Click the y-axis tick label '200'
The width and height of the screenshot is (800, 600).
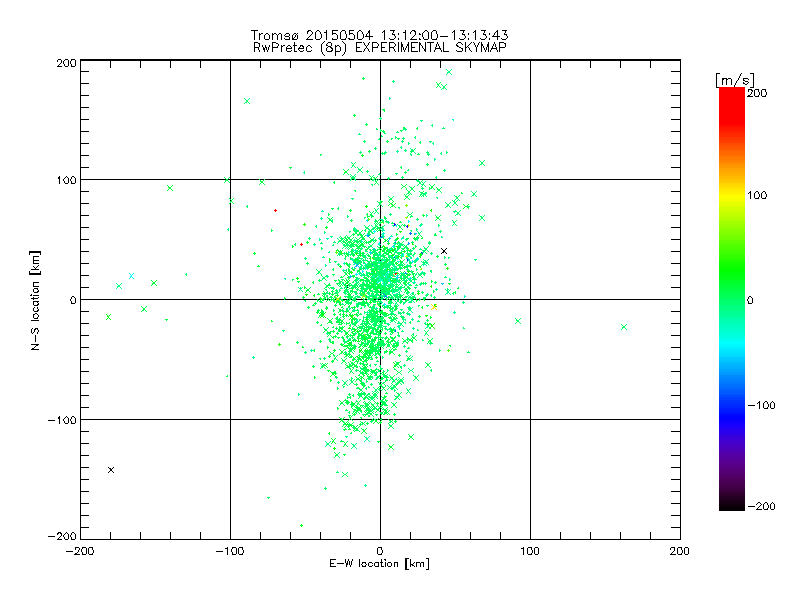[66, 63]
